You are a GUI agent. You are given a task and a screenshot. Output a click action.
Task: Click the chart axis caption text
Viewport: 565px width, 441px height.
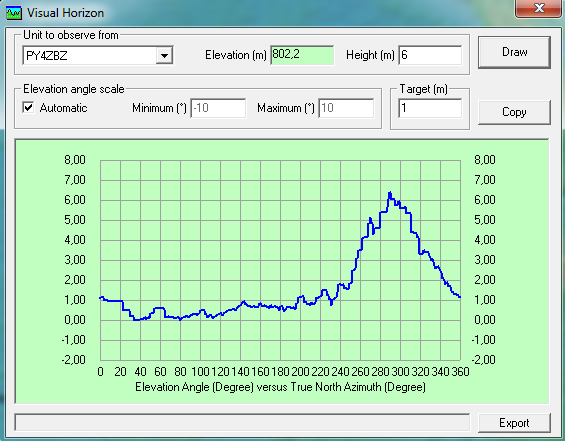[280, 387]
